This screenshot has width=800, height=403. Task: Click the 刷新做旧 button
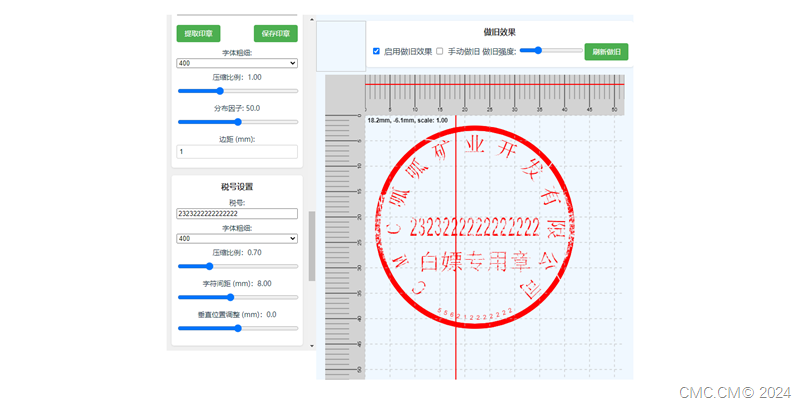[x=606, y=52]
